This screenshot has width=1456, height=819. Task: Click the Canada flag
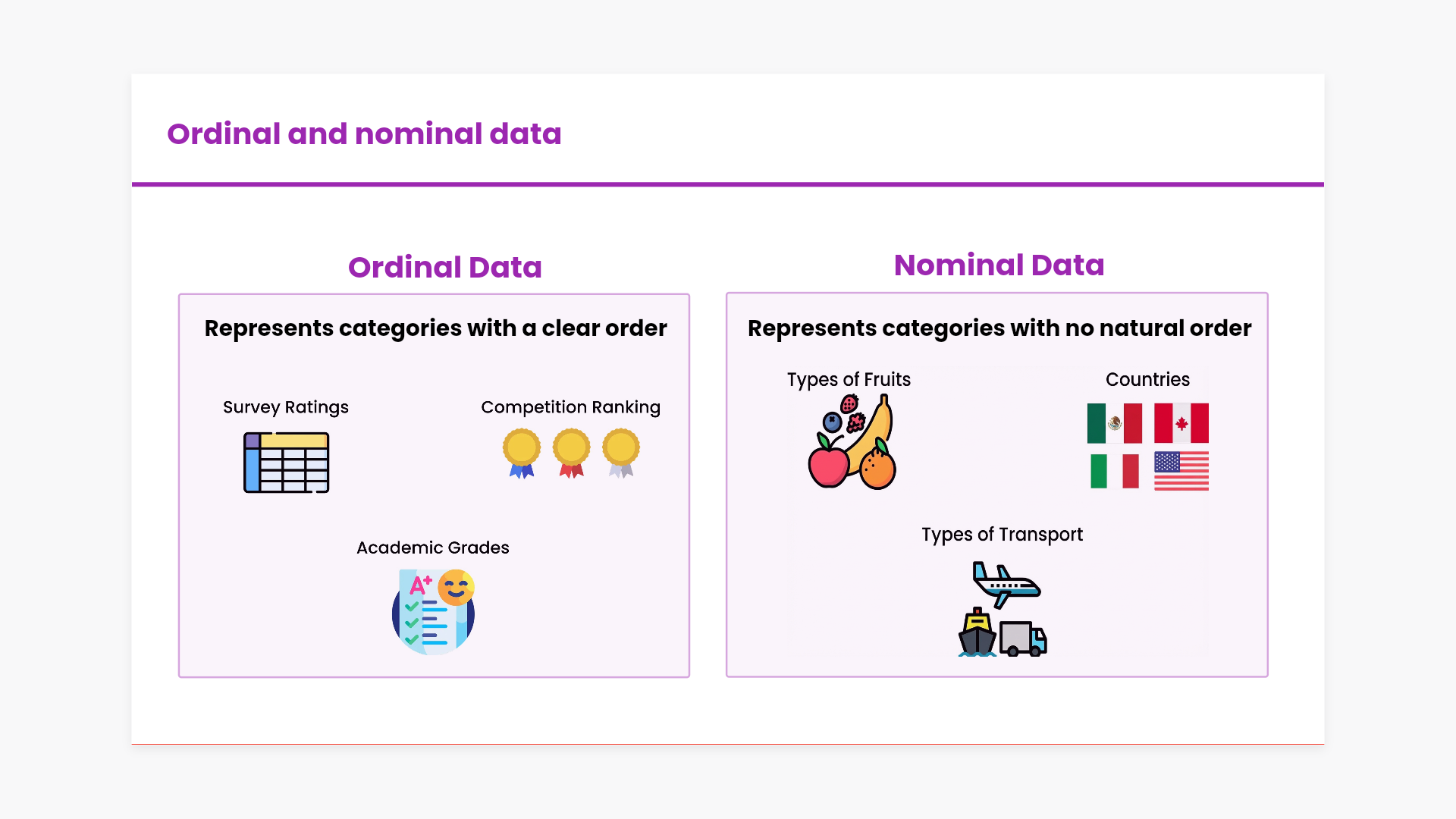point(1181,423)
